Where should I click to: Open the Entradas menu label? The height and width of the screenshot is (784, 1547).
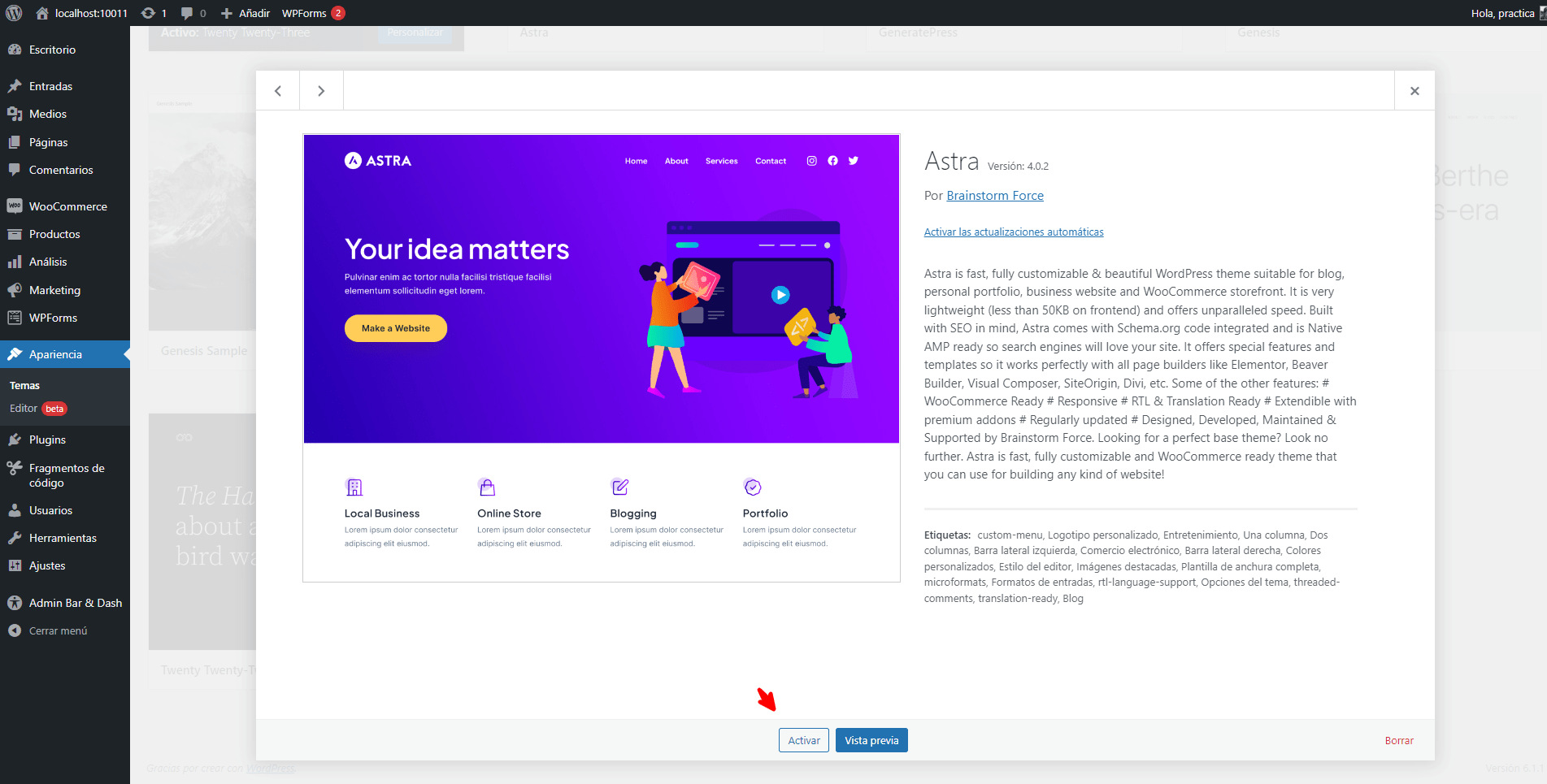point(50,86)
